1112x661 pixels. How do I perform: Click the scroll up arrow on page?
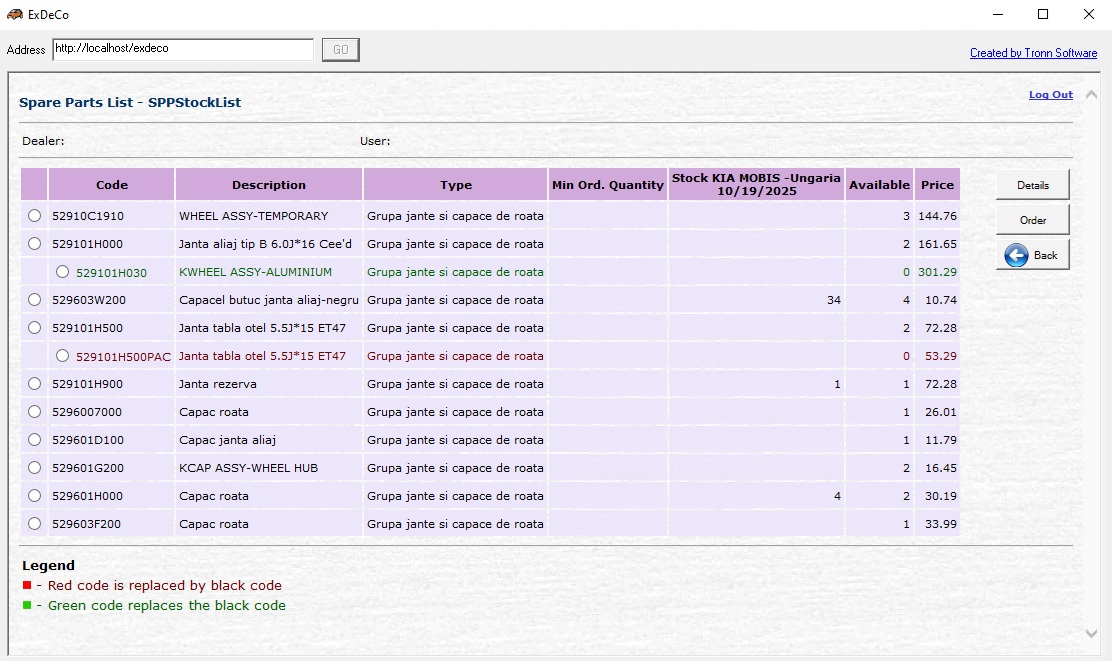[x=1091, y=96]
